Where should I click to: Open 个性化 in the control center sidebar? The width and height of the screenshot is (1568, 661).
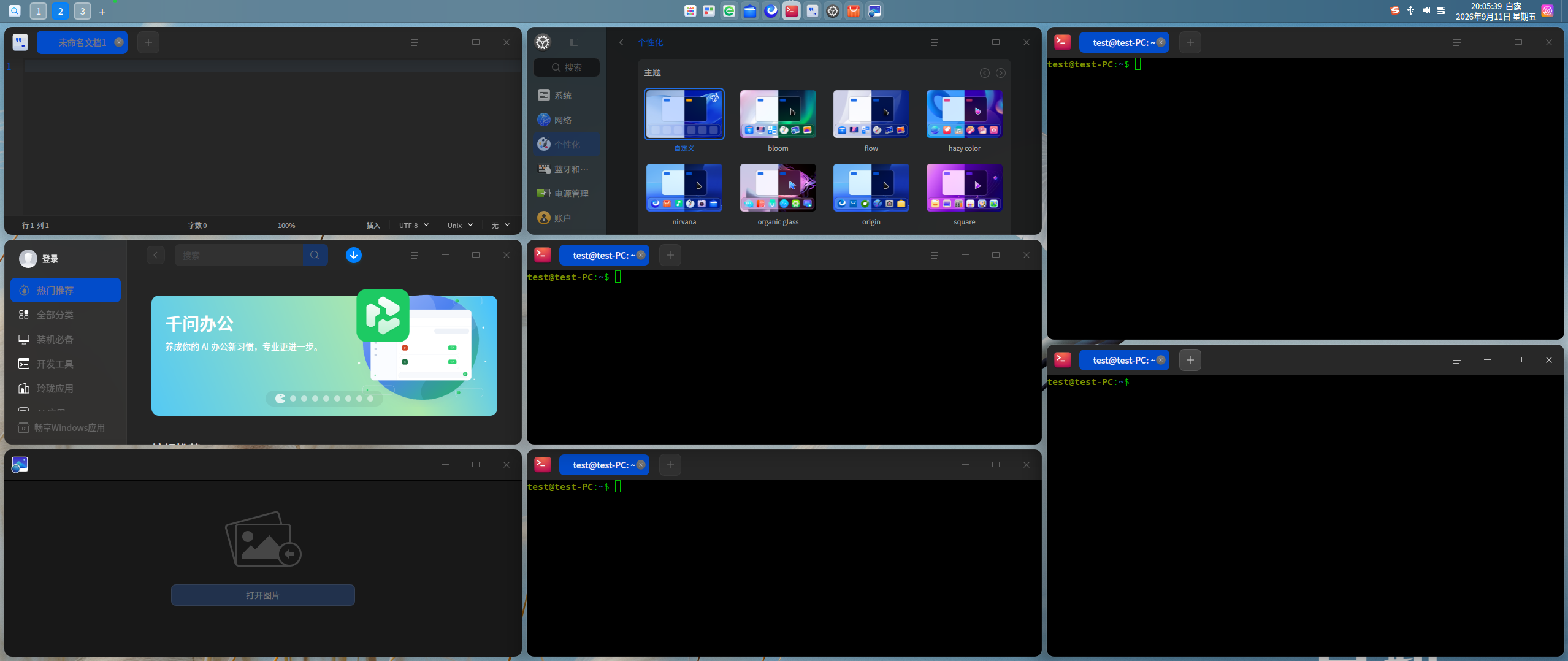pos(567,145)
